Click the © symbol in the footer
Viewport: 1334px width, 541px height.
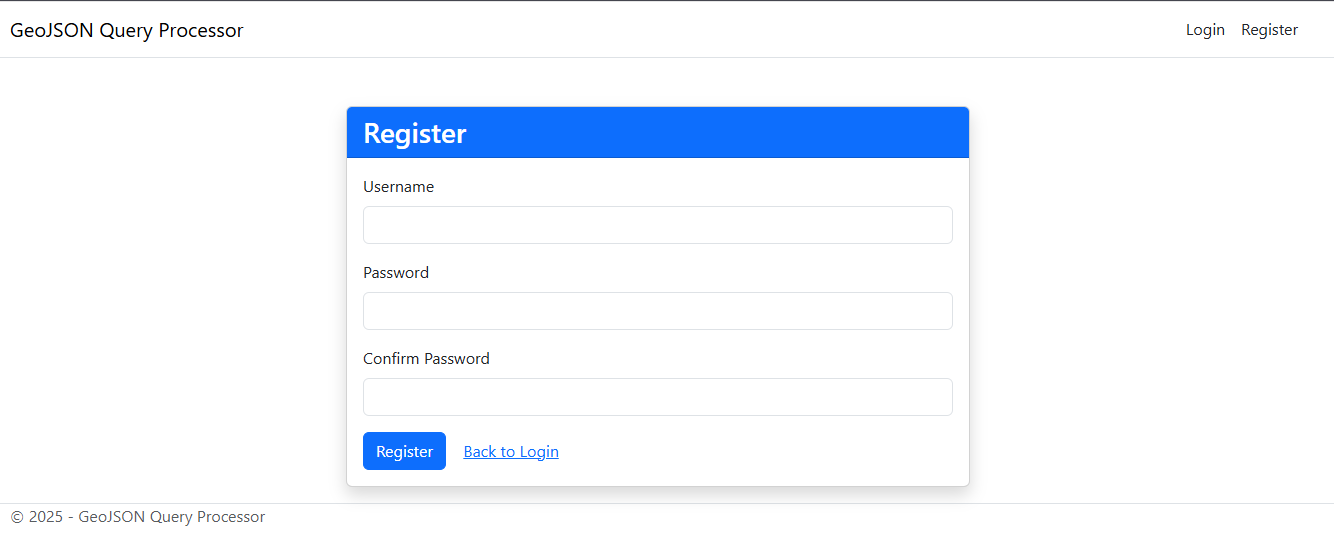[x=17, y=517]
